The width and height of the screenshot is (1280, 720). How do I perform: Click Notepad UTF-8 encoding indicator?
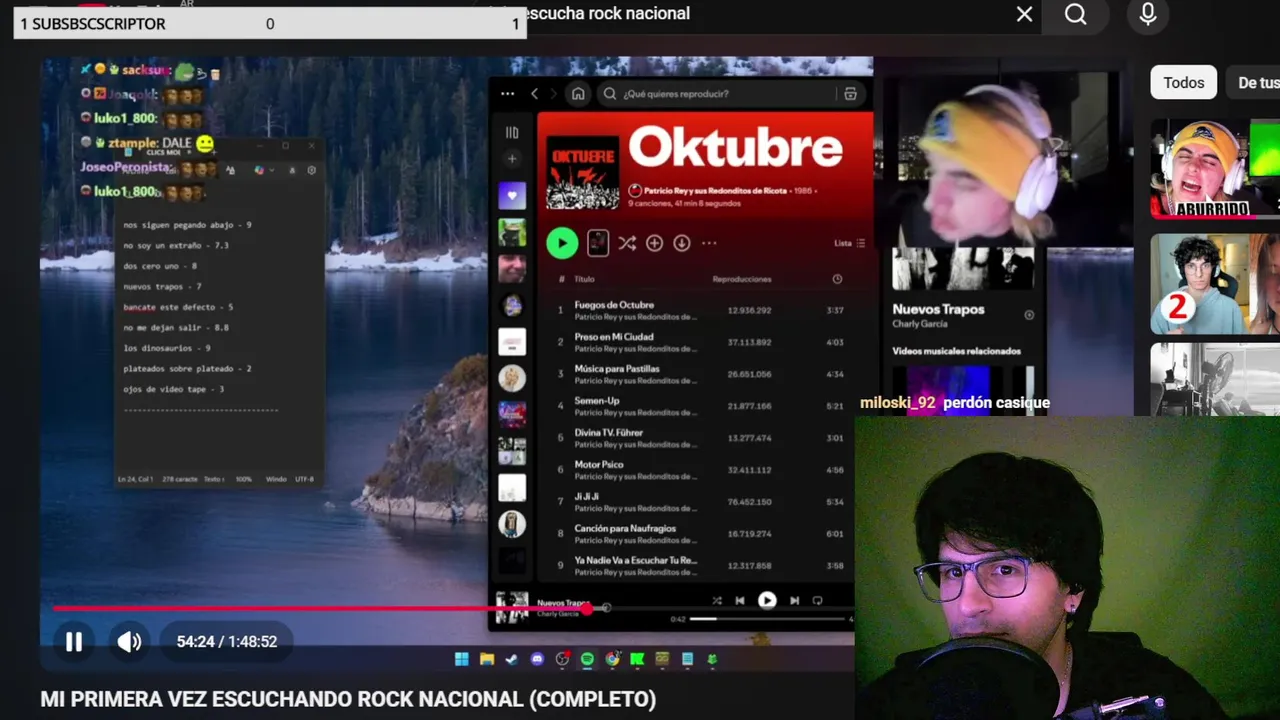pyautogui.click(x=304, y=479)
